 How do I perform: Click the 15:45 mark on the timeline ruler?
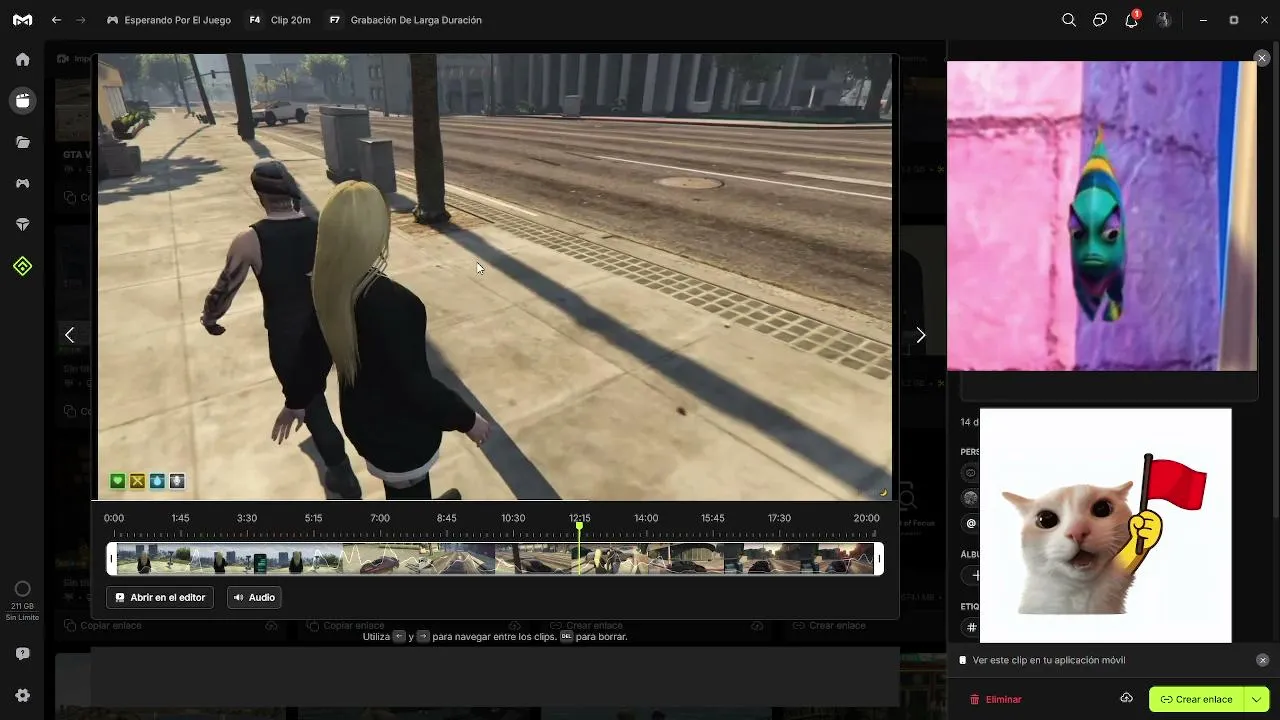coord(713,518)
